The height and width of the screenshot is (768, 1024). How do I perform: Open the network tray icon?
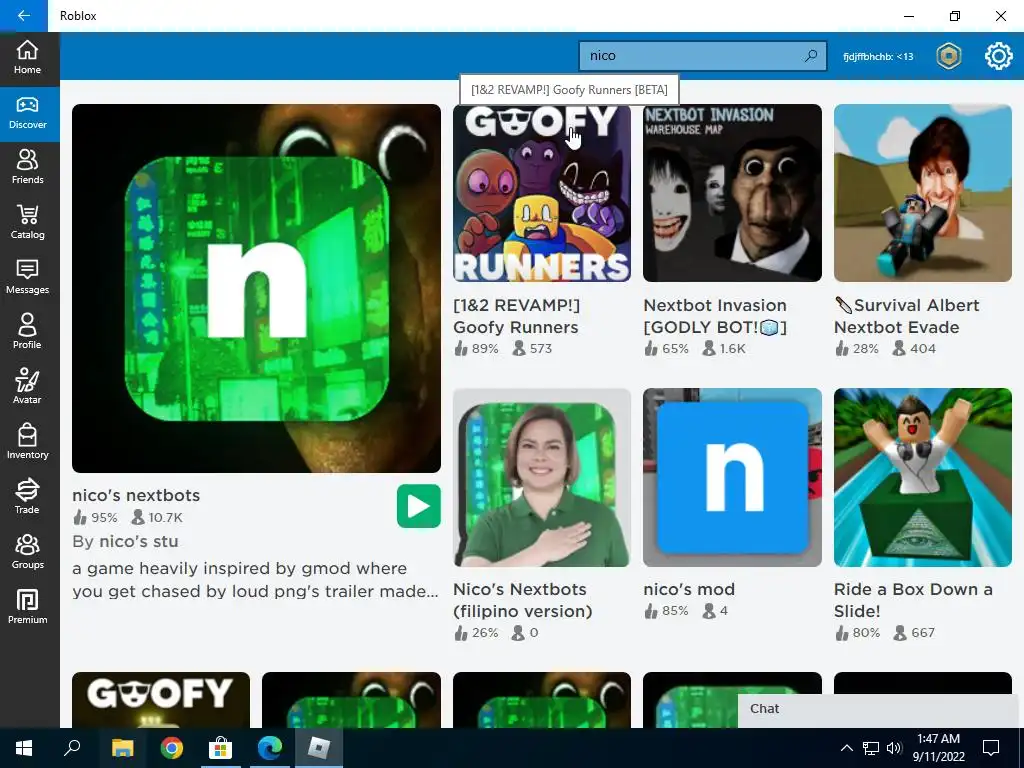(x=871, y=748)
